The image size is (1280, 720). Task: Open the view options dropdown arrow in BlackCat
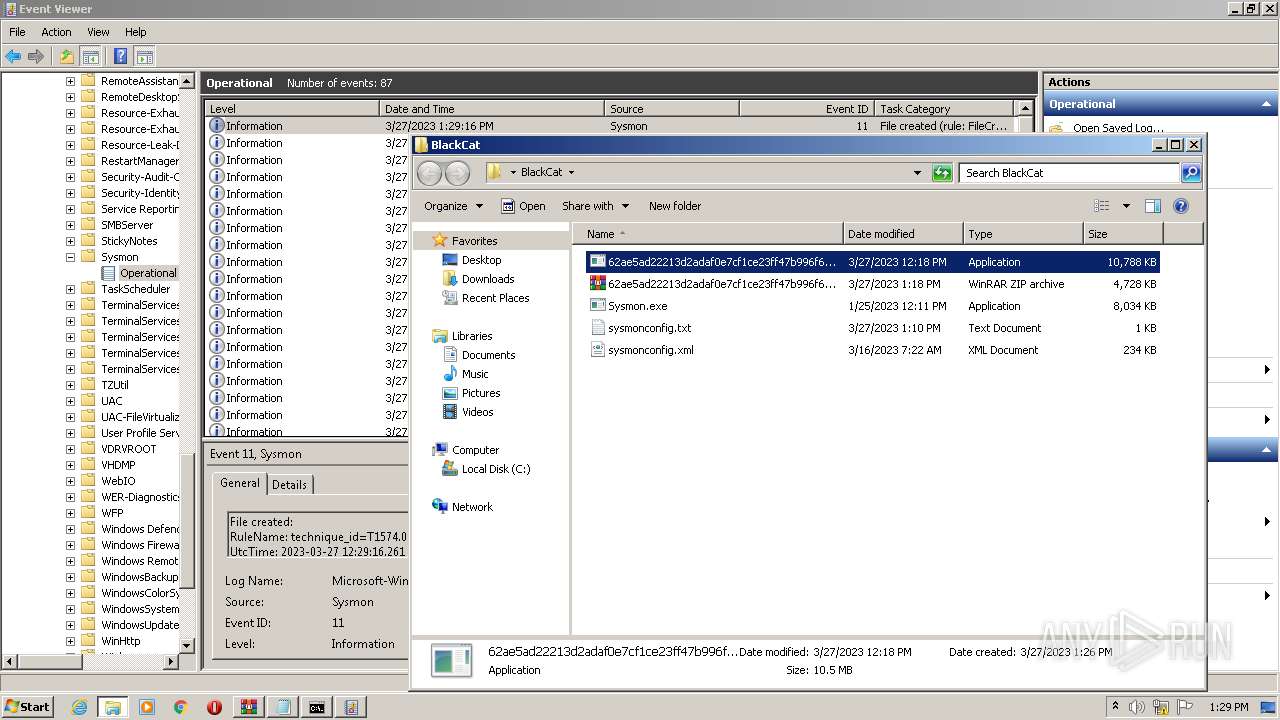1126,206
